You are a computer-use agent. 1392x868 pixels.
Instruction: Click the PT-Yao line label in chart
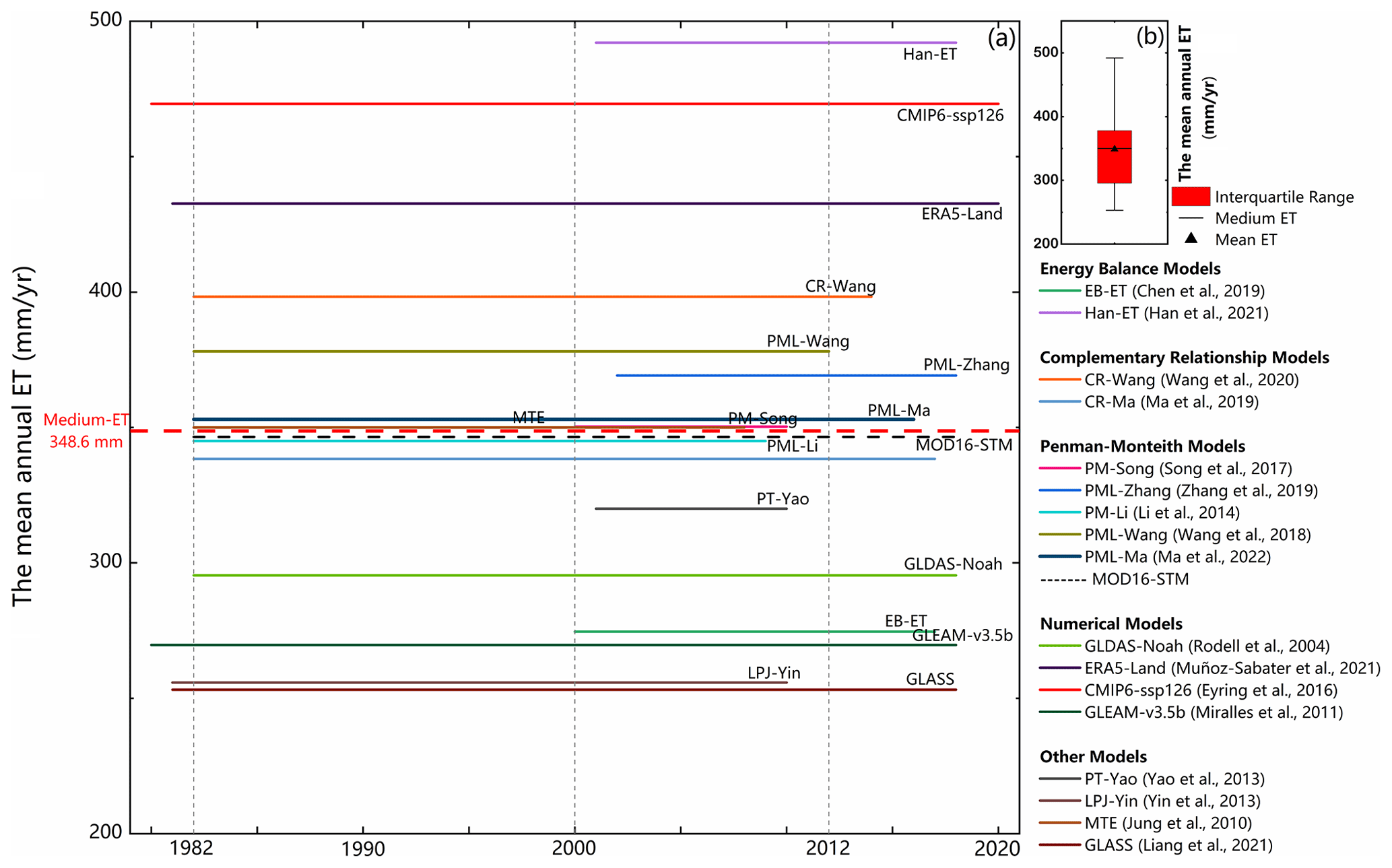(782, 499)
